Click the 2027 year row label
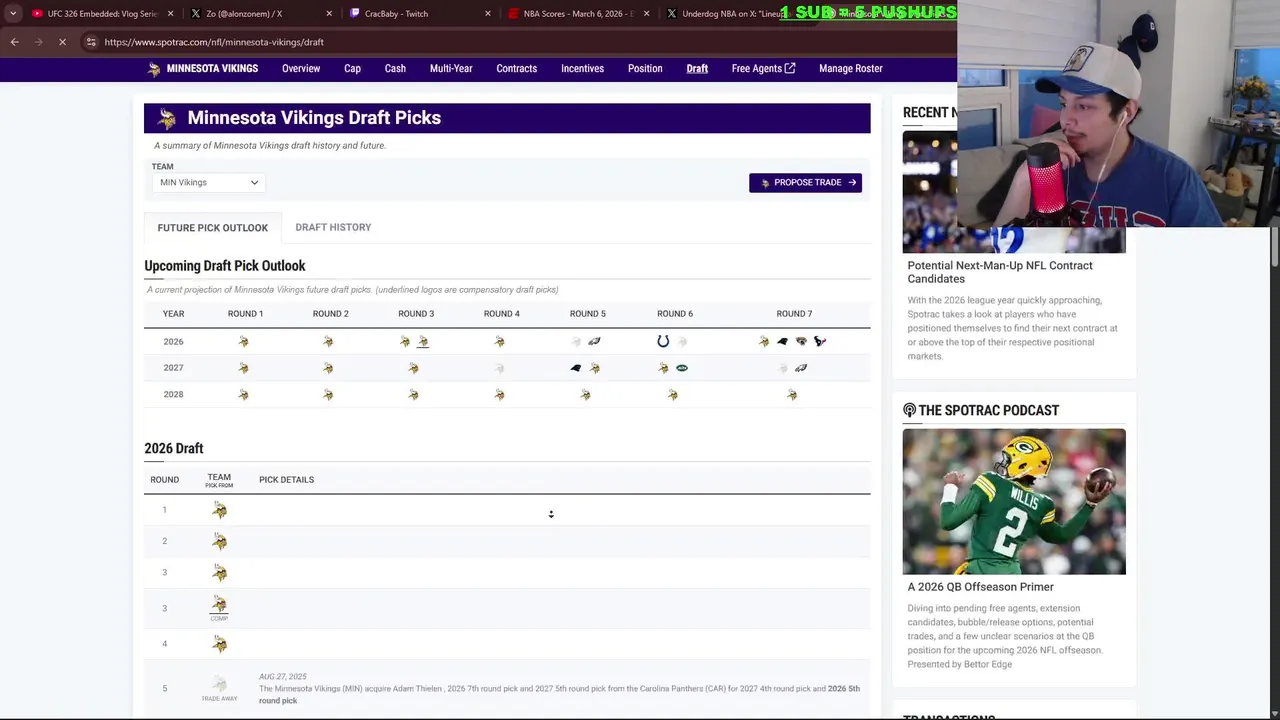Screen dimensions: 1280x720 click(173, 368)
